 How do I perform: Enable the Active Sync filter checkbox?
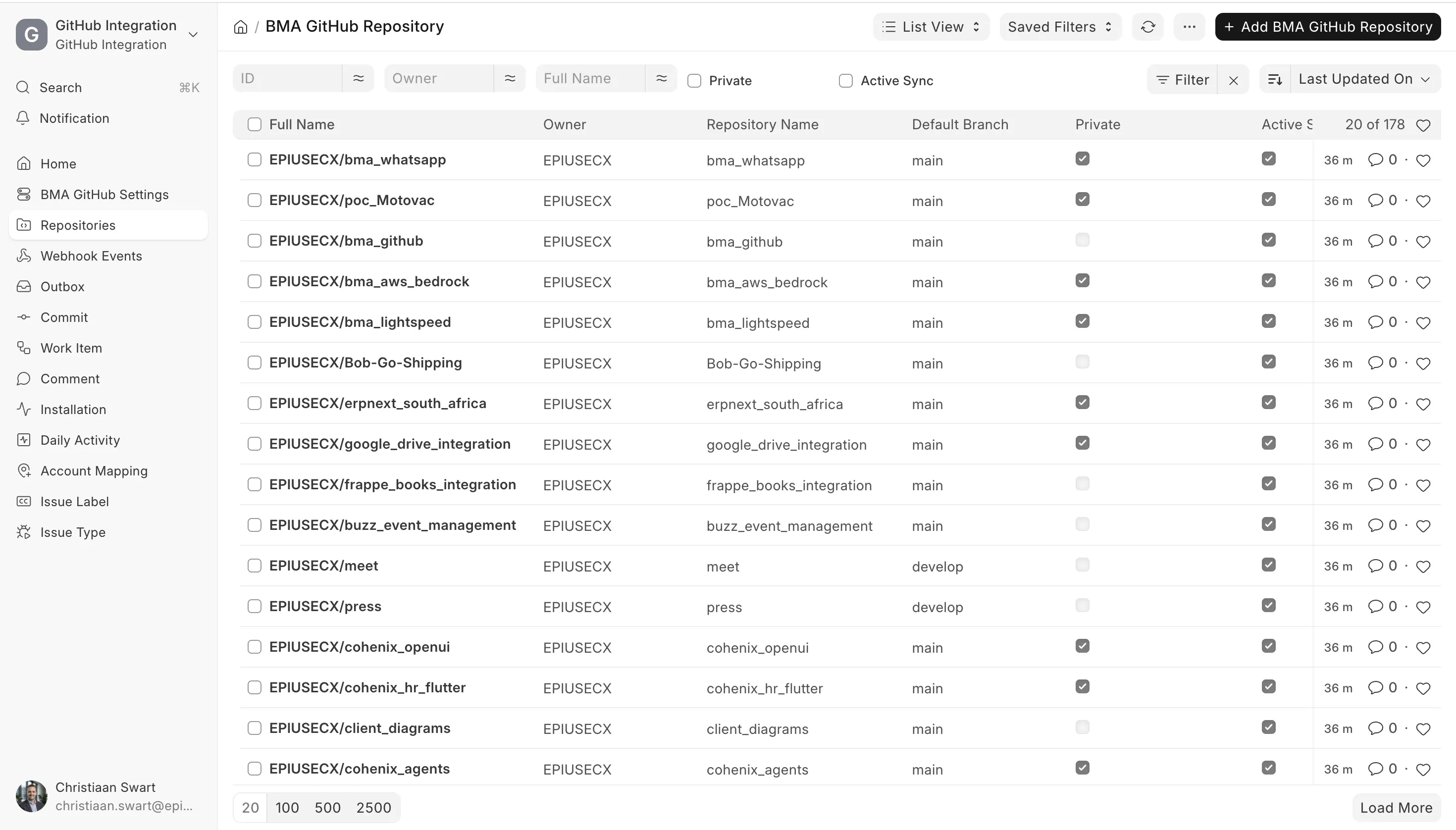coord(845,81)
